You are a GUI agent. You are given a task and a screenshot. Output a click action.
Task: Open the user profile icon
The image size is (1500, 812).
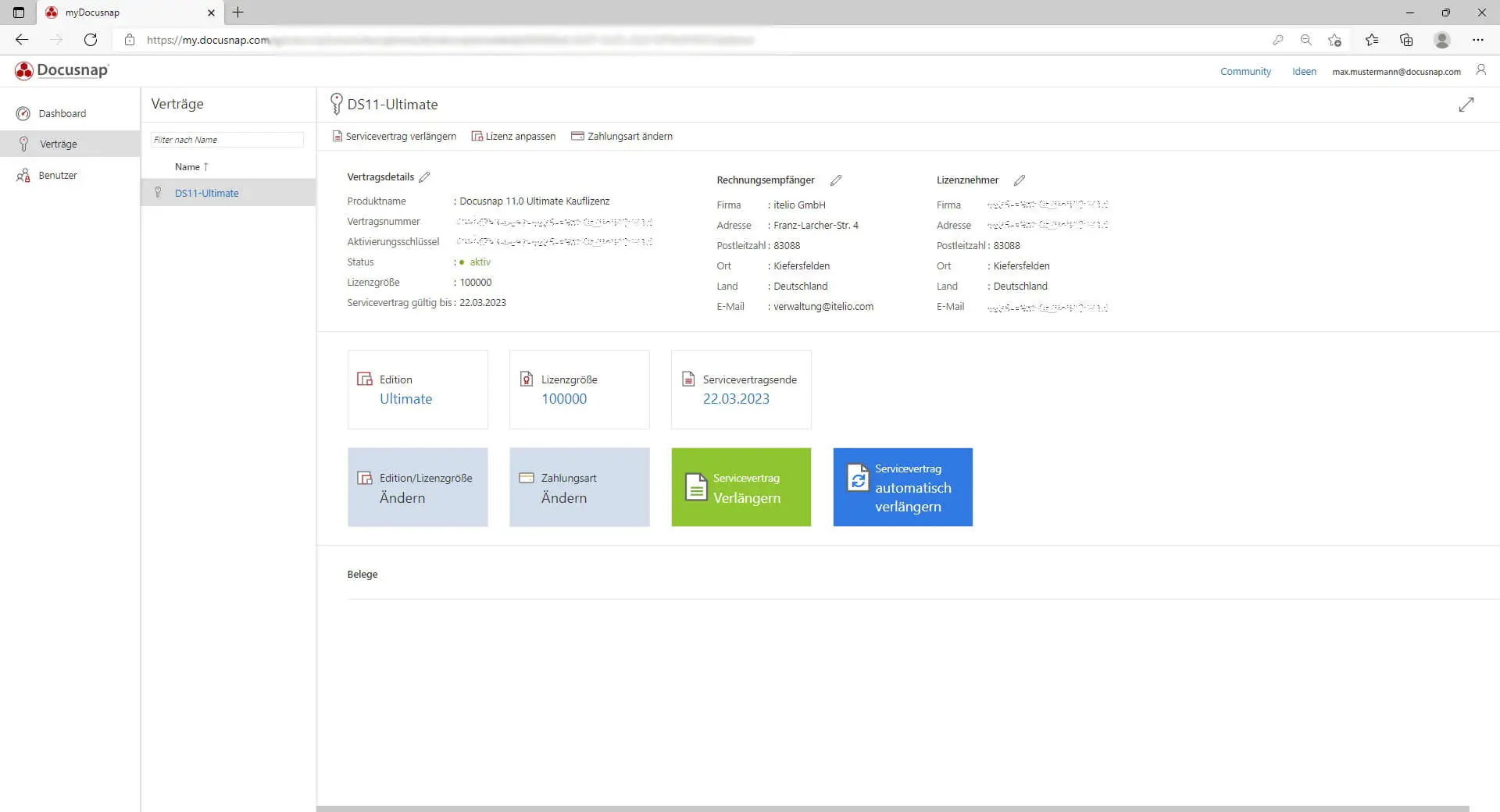[1480, 70]
